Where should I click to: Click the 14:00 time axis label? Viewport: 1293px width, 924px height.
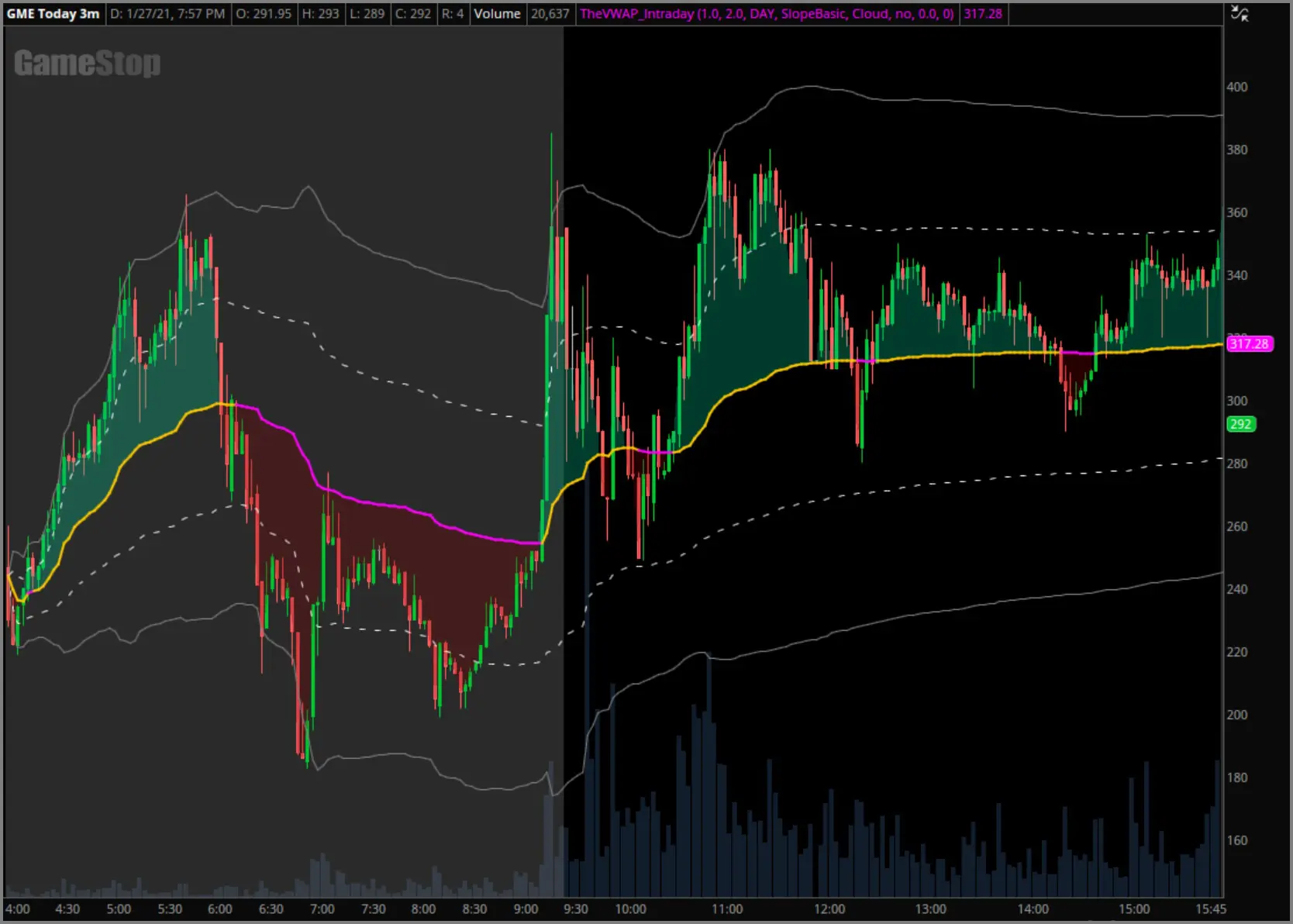point(1033,908)
